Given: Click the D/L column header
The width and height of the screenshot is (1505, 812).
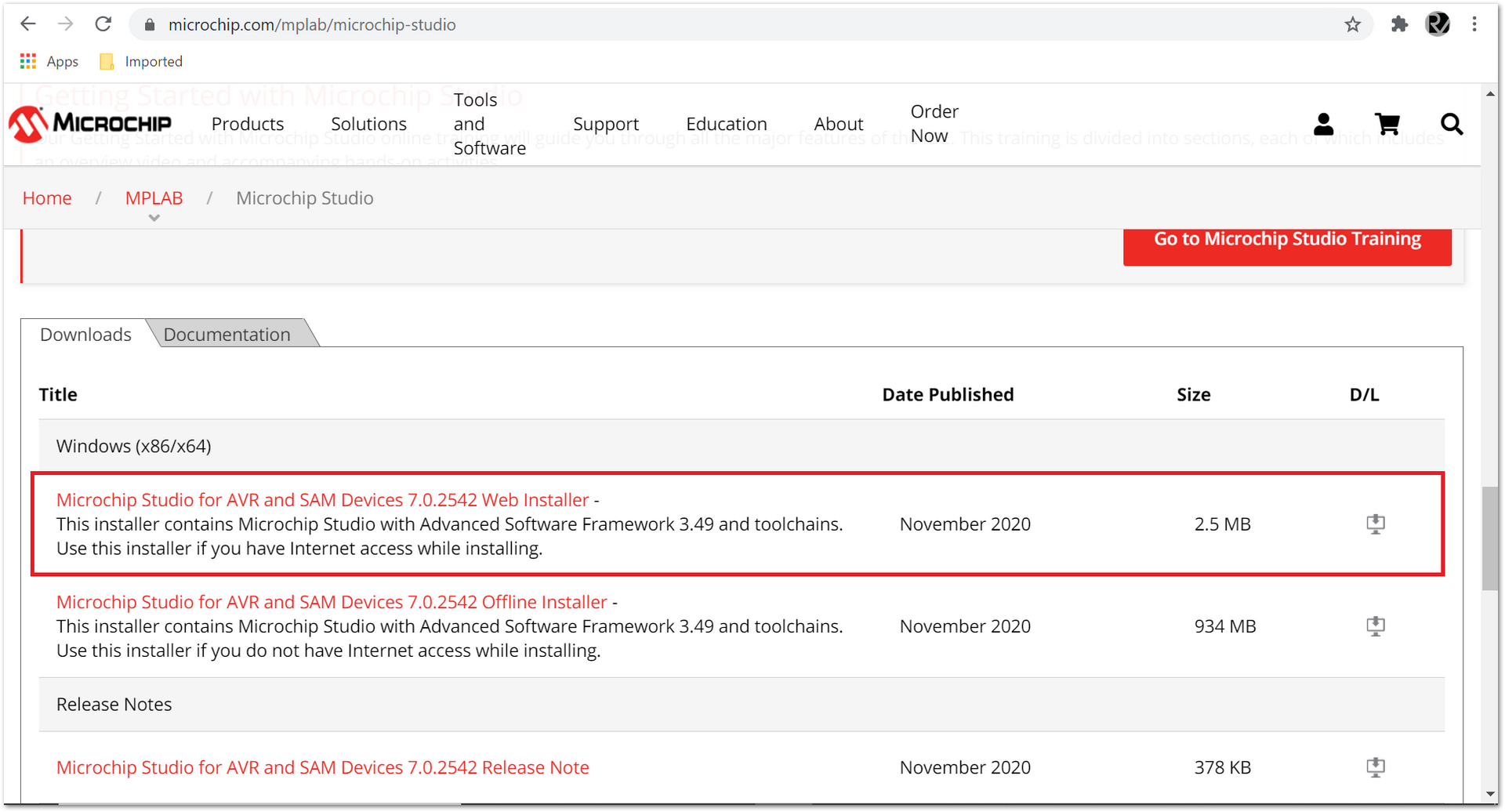Looking at the screenshot, I should 1364,394.
